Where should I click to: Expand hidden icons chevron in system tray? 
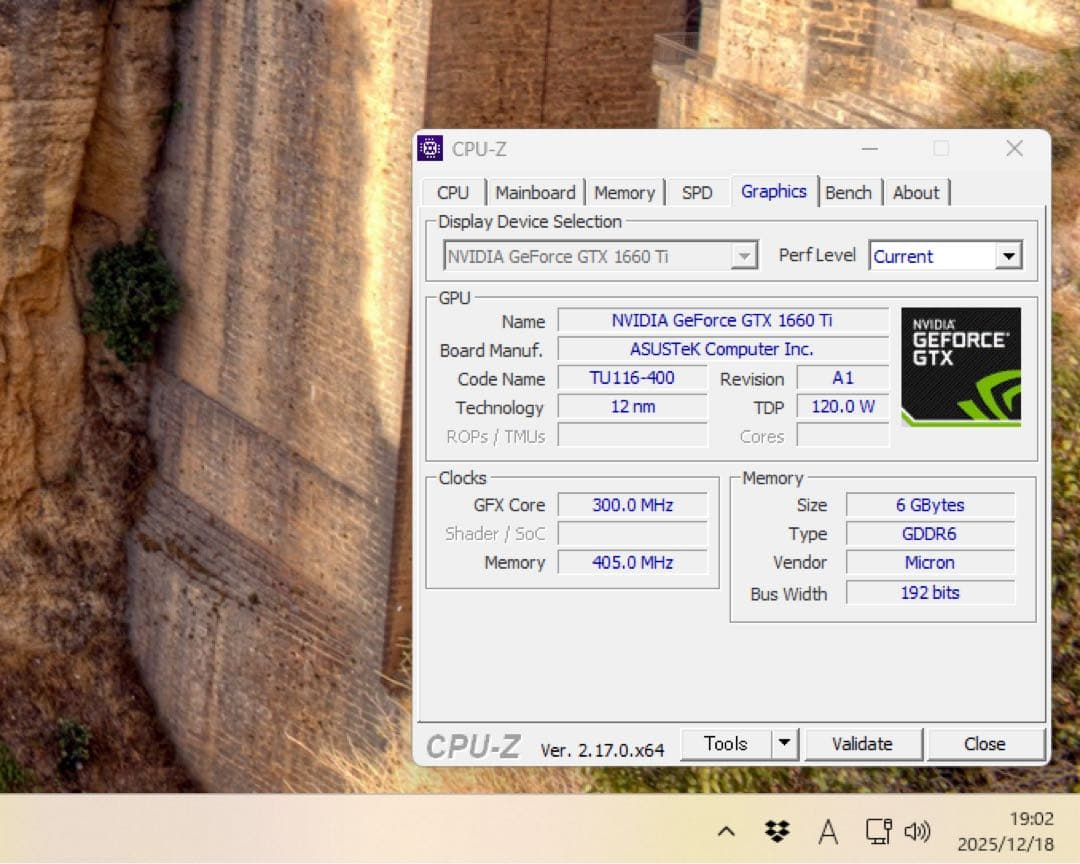[x=726, y=831]
